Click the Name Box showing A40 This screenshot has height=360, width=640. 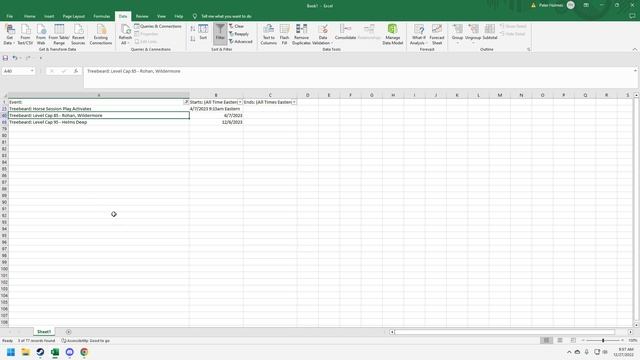(x=16, y=71)
